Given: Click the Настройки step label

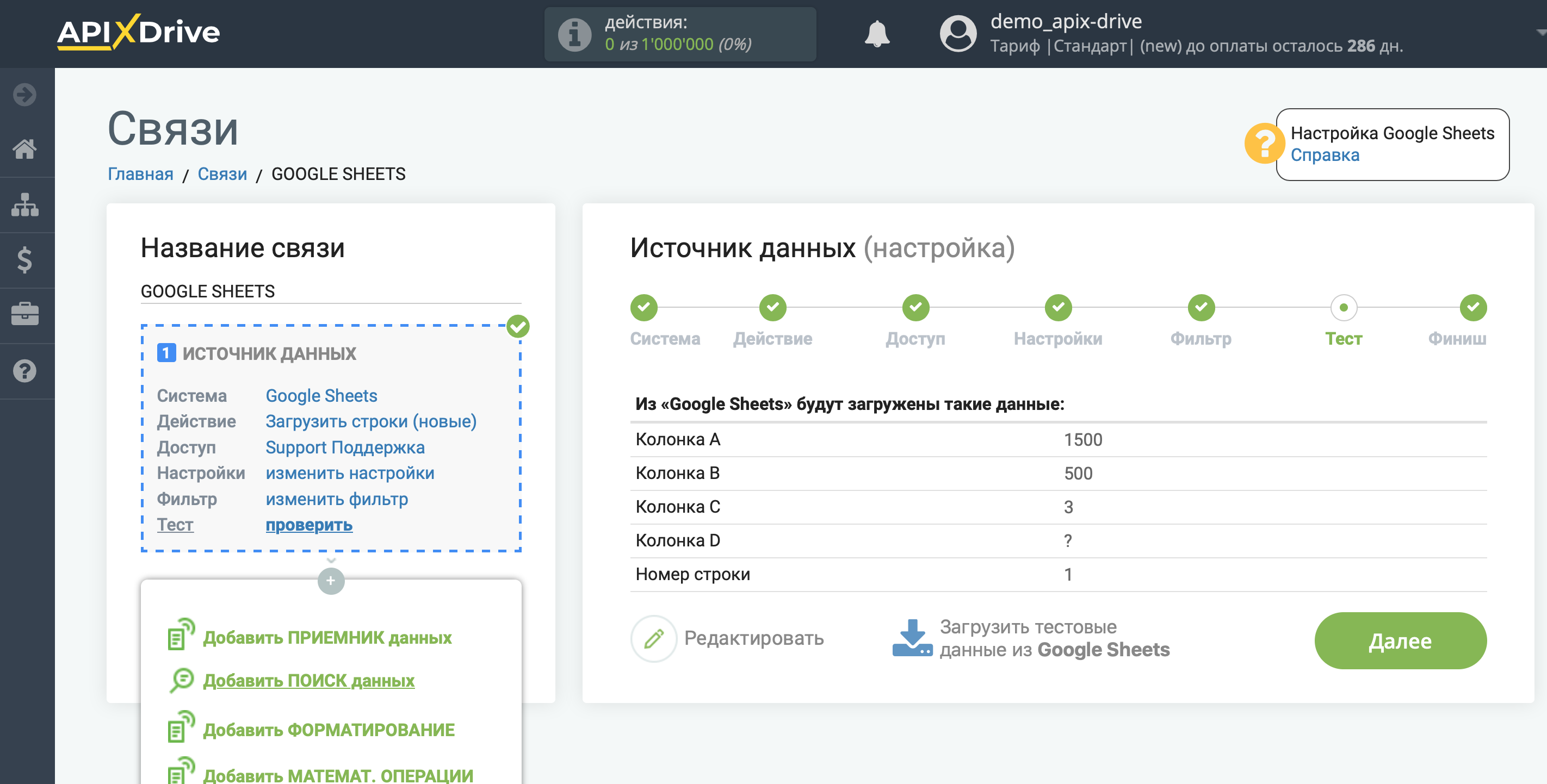Looking at the screenshot, I should tap(1058, 339).
